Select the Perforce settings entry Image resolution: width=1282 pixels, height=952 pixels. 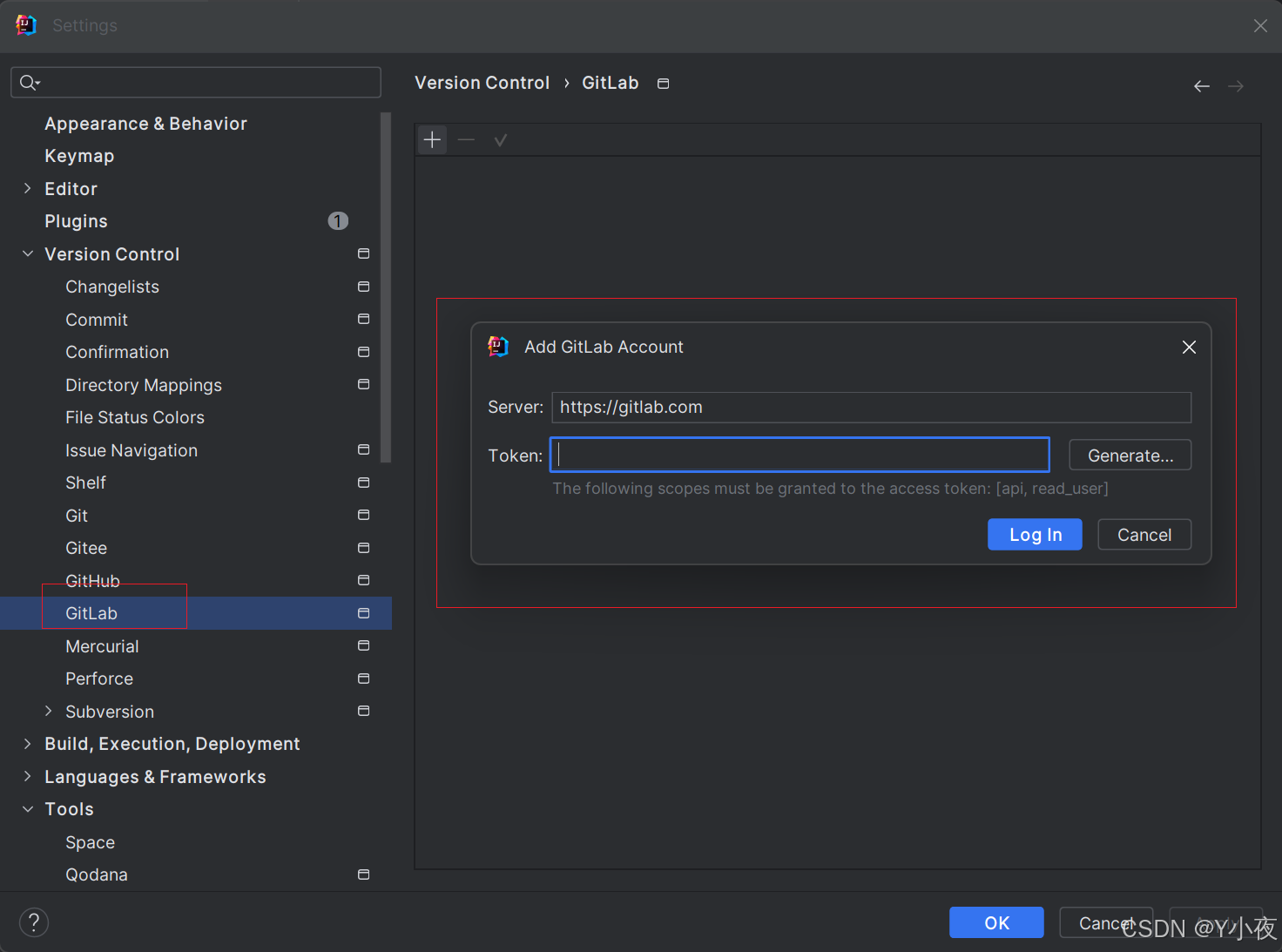[99, 679]
